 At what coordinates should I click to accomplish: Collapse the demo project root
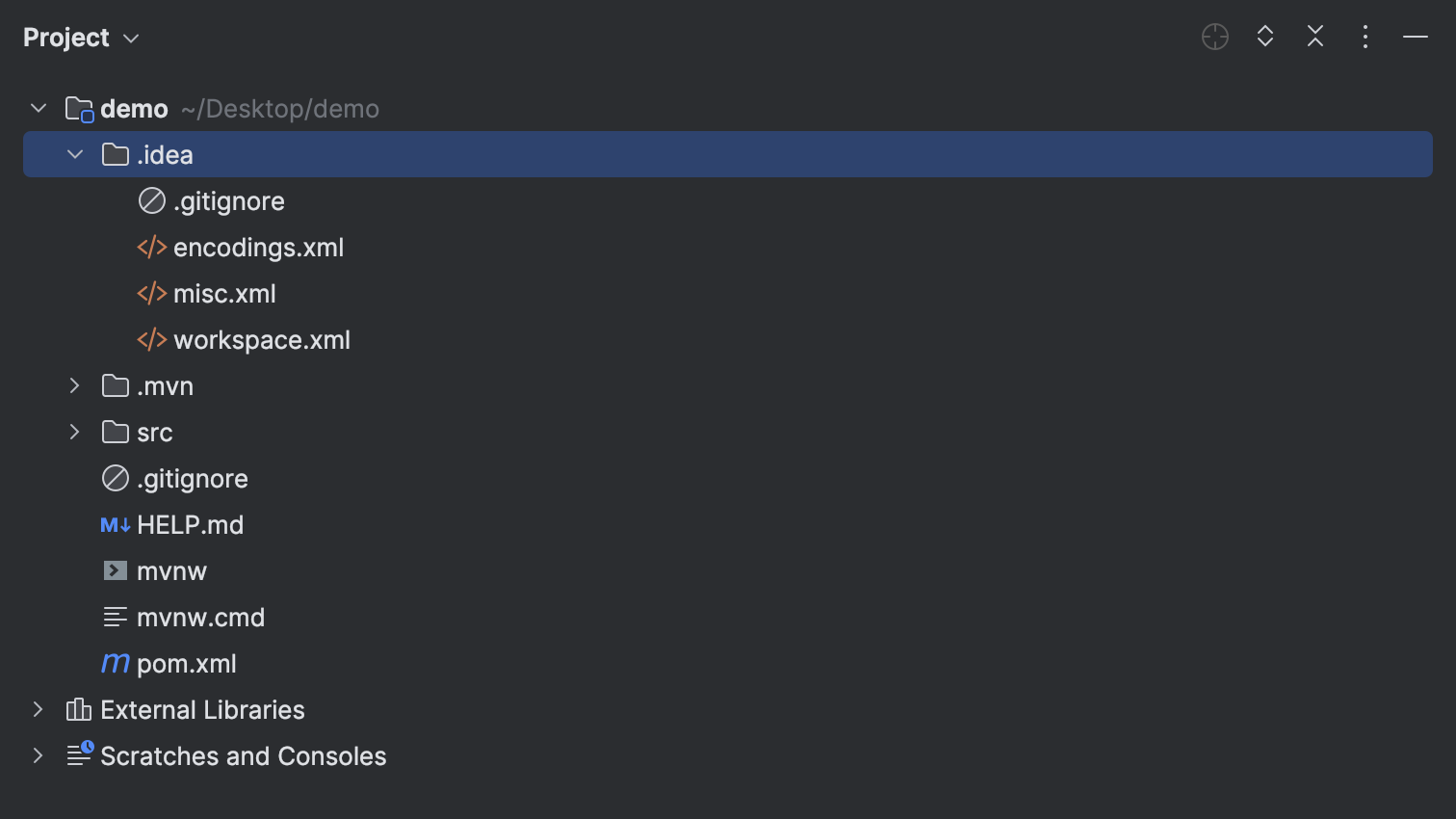(x=39, y=109)
